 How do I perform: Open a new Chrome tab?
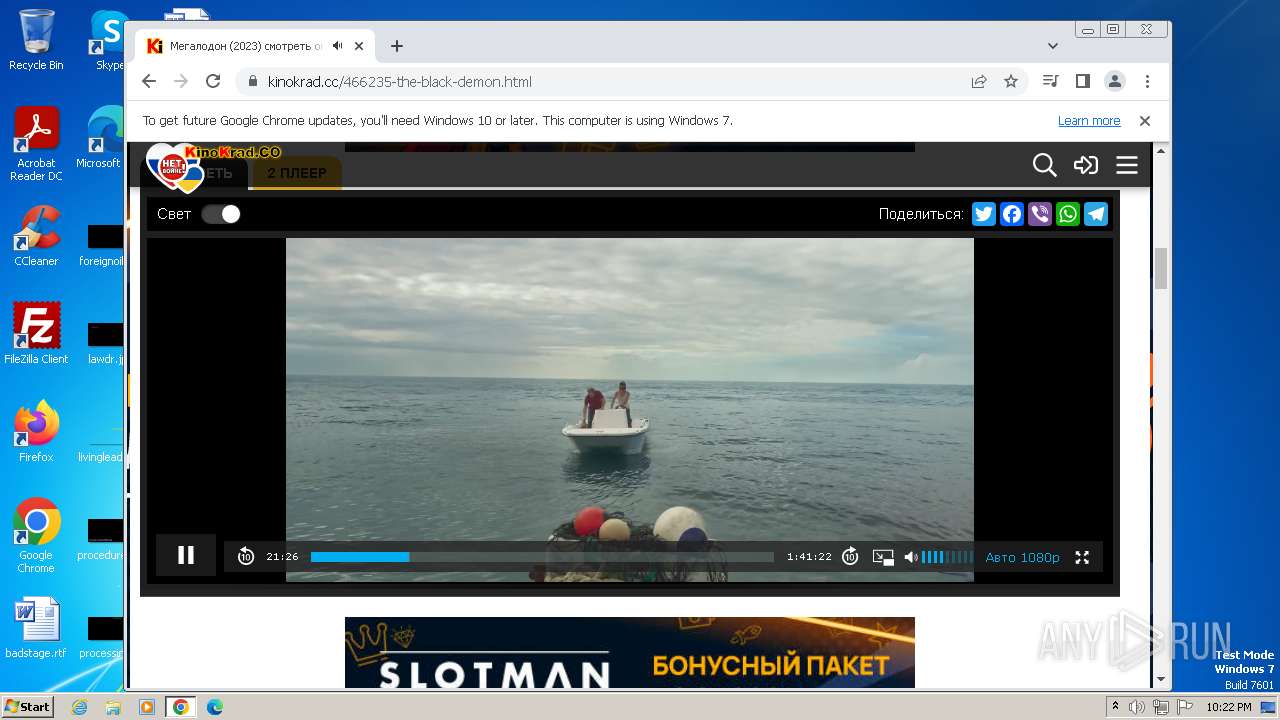(397, 46)
